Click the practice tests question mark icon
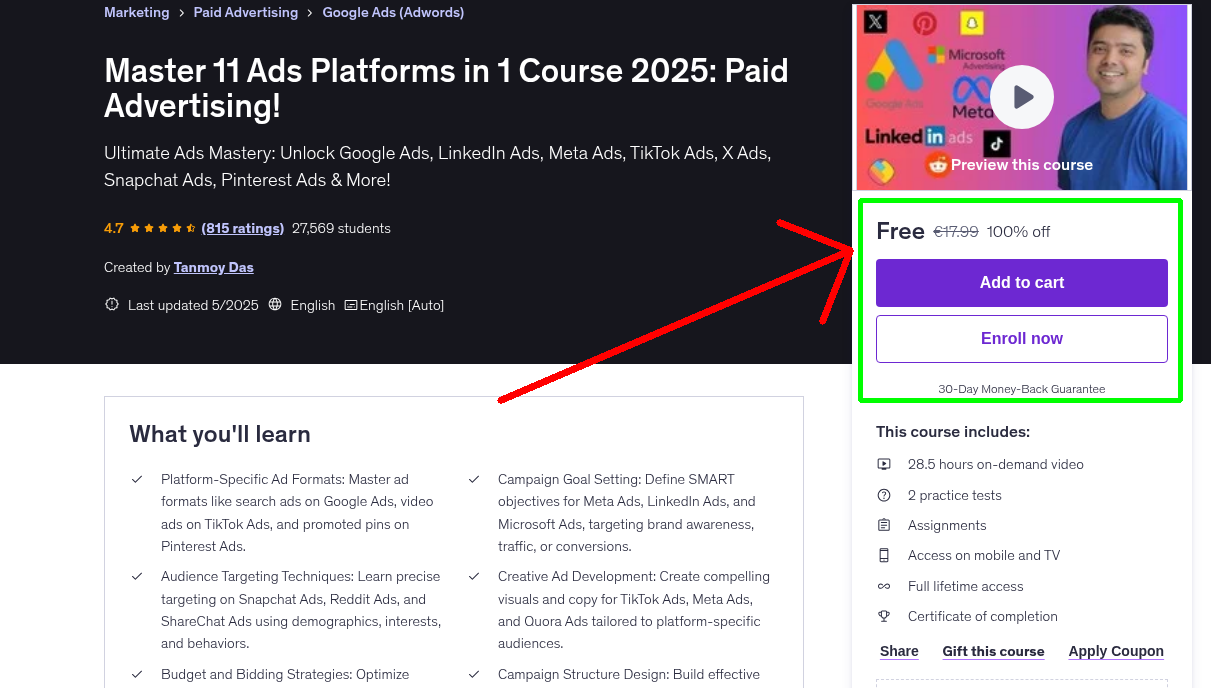1211x688 pixels. pos(884,494)
